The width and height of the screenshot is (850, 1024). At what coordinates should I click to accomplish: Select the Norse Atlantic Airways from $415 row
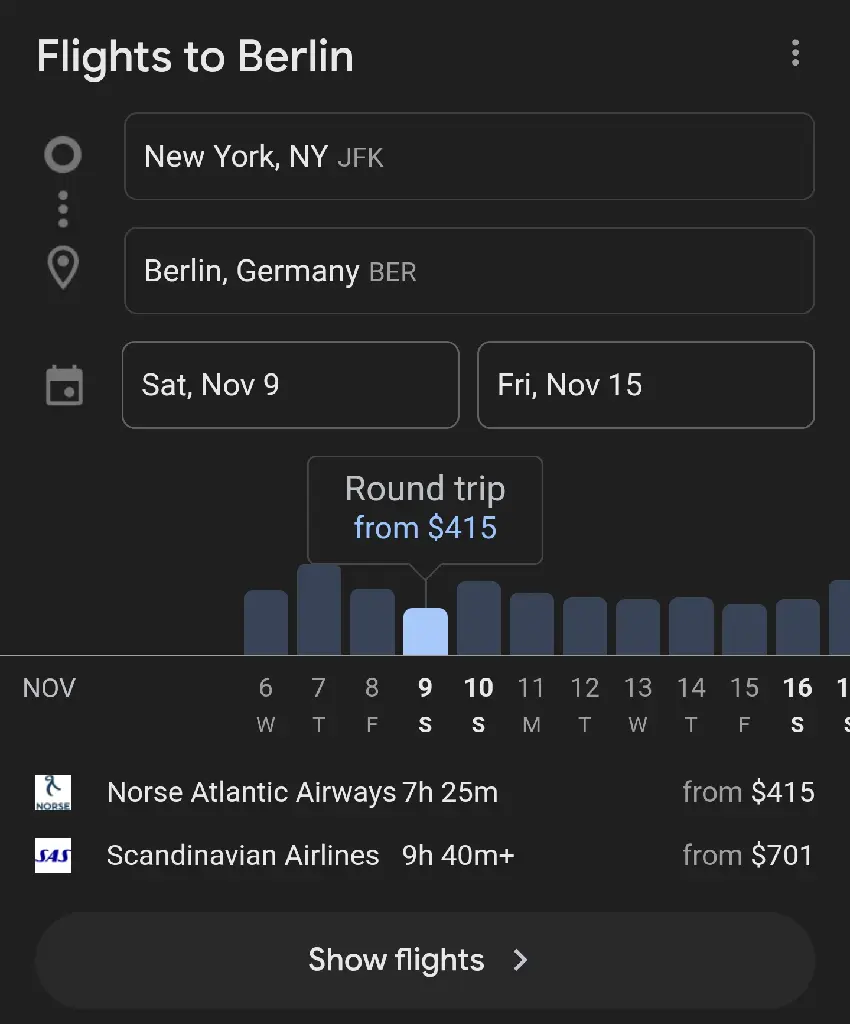(x=424, y=792)
